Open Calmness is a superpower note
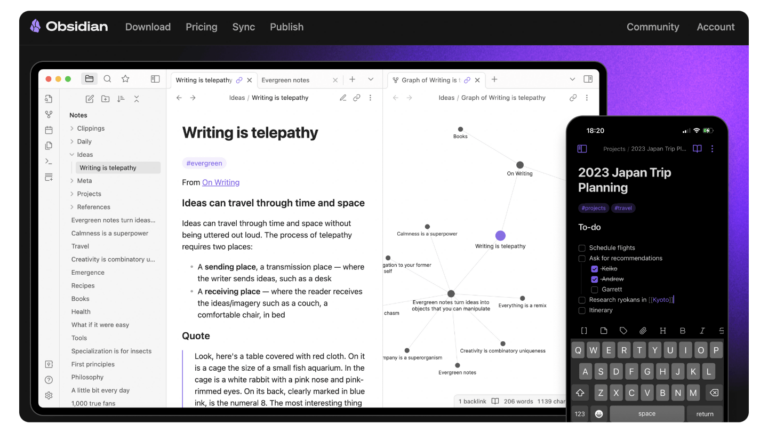768x432 pixels. point(110,234)
